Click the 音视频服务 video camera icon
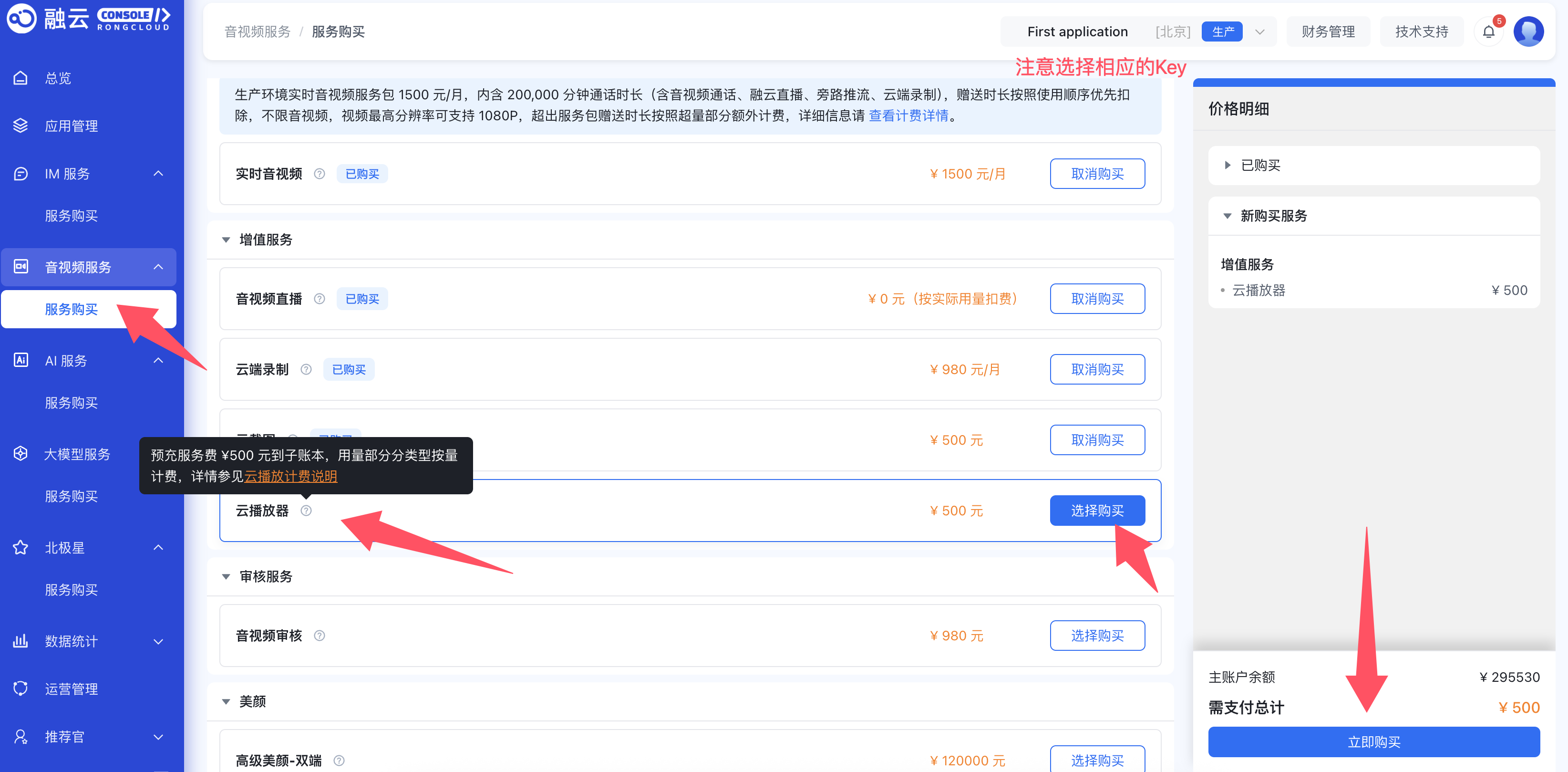Image resolution: width=1568 pixels, height=772 pixels. coord(21,267)
